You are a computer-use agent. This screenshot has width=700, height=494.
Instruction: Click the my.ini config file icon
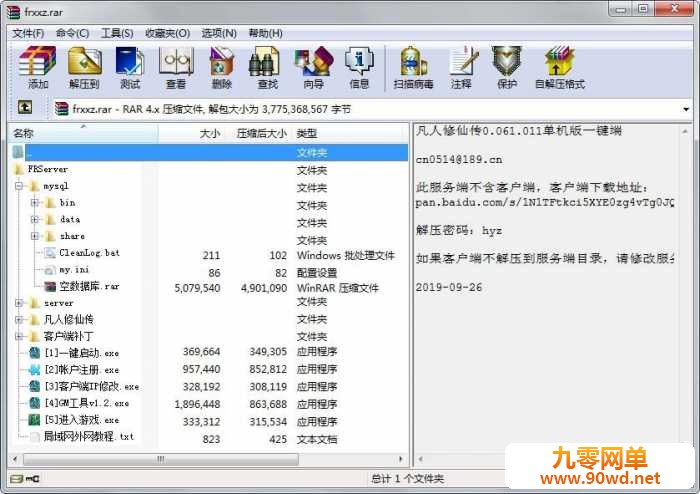[x=50, y=270]
